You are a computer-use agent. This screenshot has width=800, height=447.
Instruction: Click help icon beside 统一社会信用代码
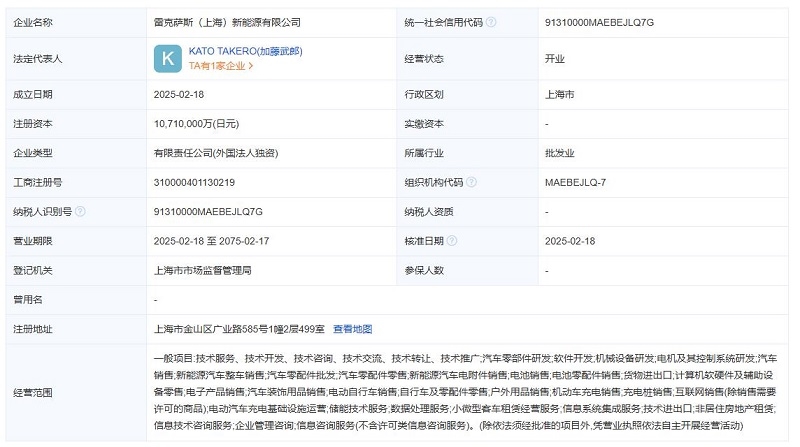coord(491,22)
